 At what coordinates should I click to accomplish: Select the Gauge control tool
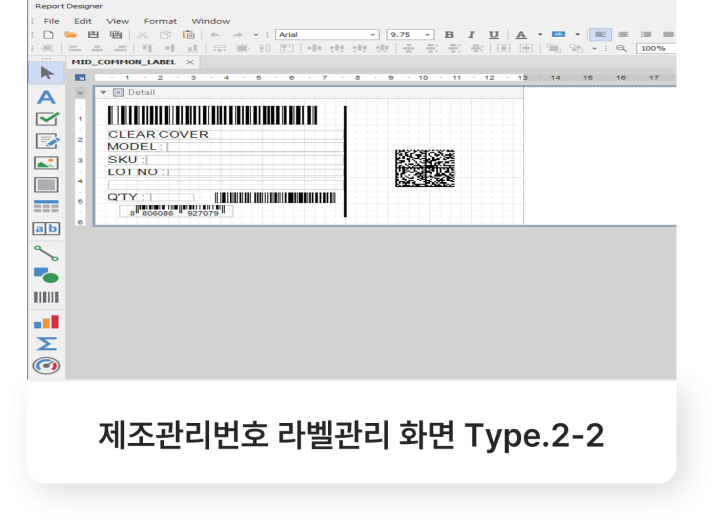(x=46, y=366)
